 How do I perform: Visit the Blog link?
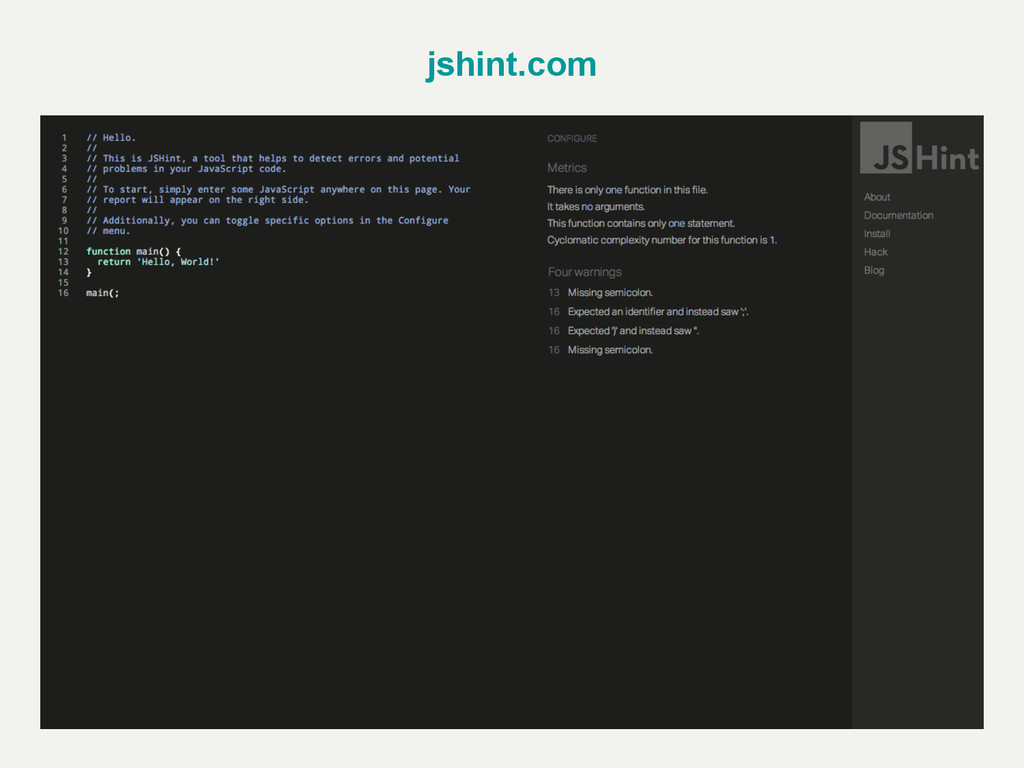[x=874, y=270]
